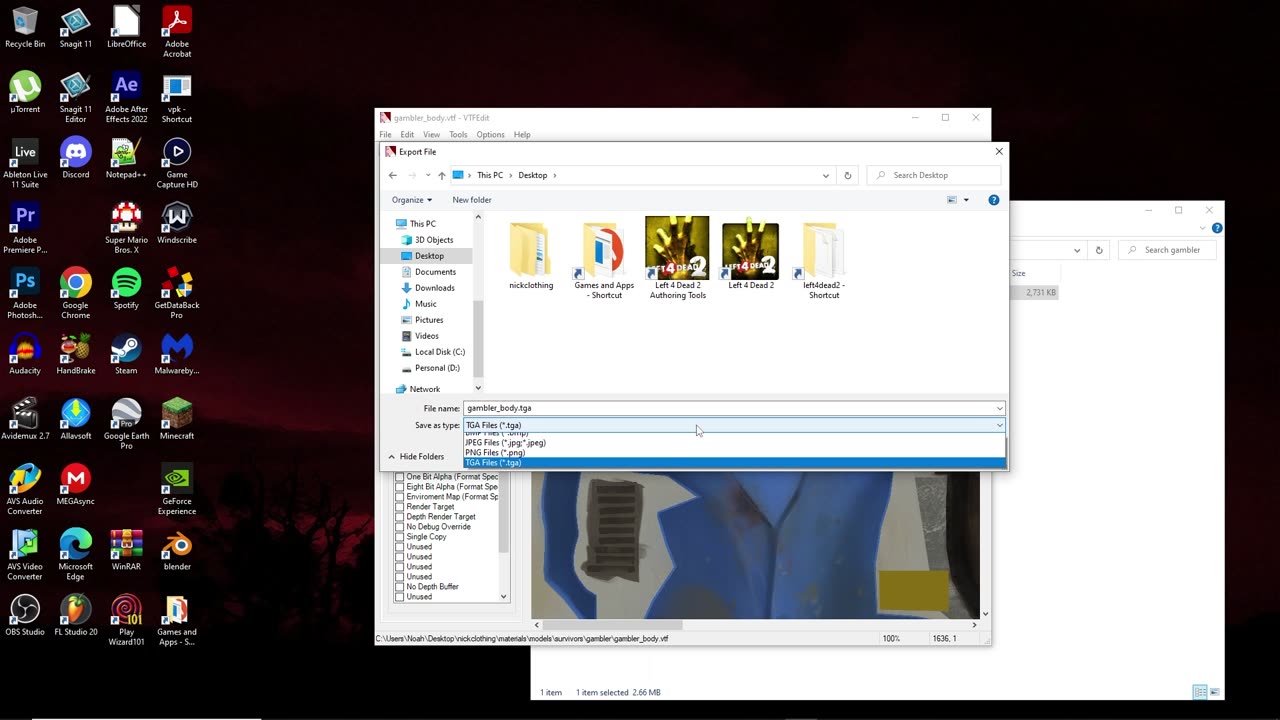Screen dimensions: 1280x720
Task: Open the Organize dropdown menu
Action: coord(412,200)
